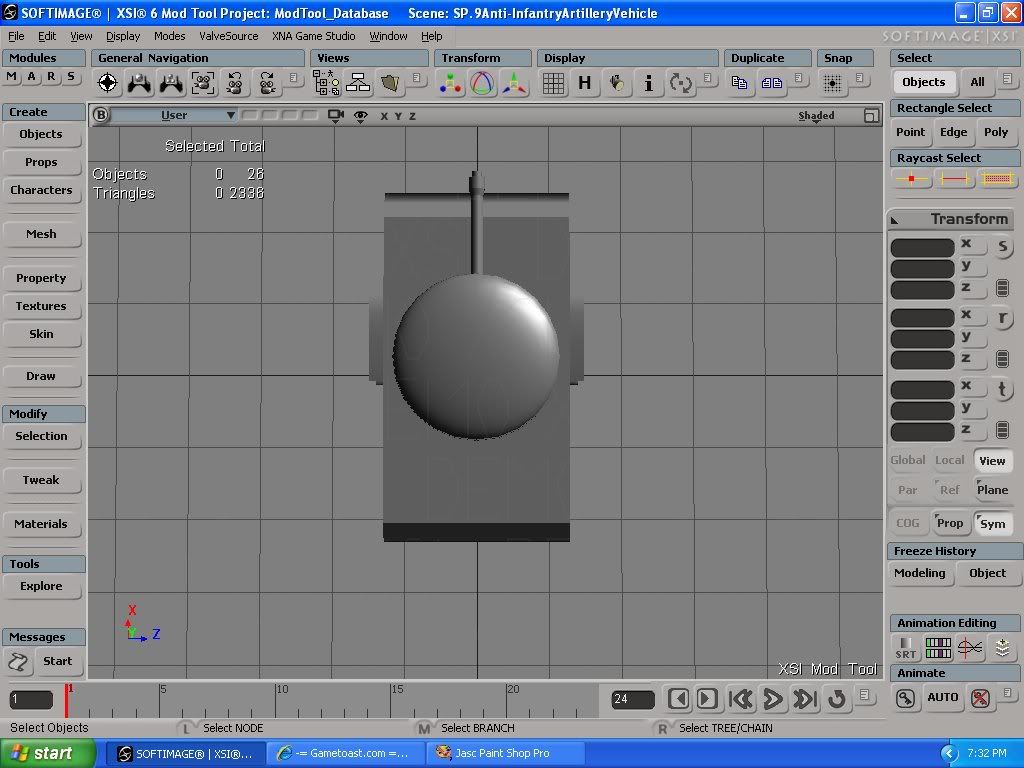Click the Windows start button
Viewport: 1024px width, 768px height.
pos(46,753)
